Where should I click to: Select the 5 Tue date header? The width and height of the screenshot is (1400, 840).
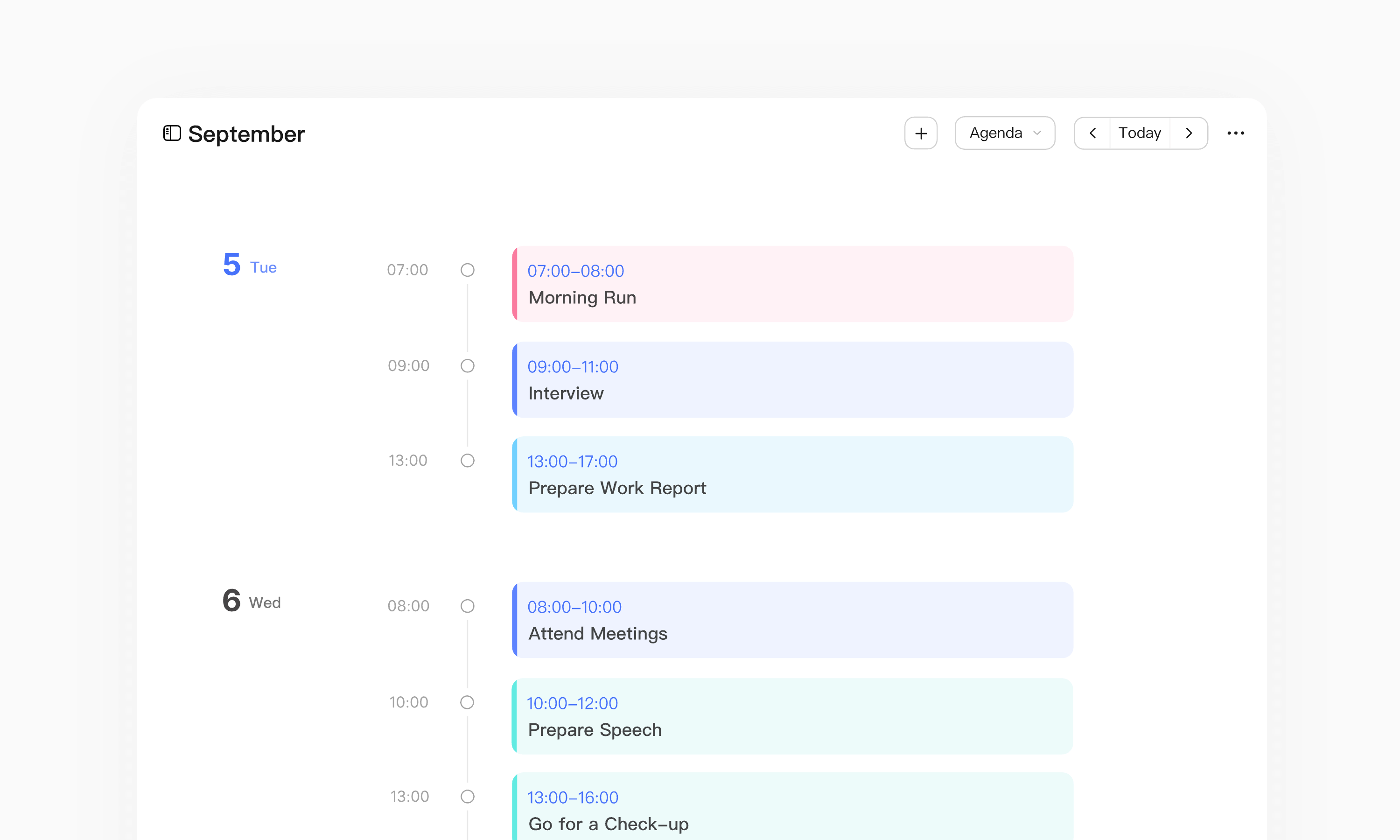(x=250, y=265)
